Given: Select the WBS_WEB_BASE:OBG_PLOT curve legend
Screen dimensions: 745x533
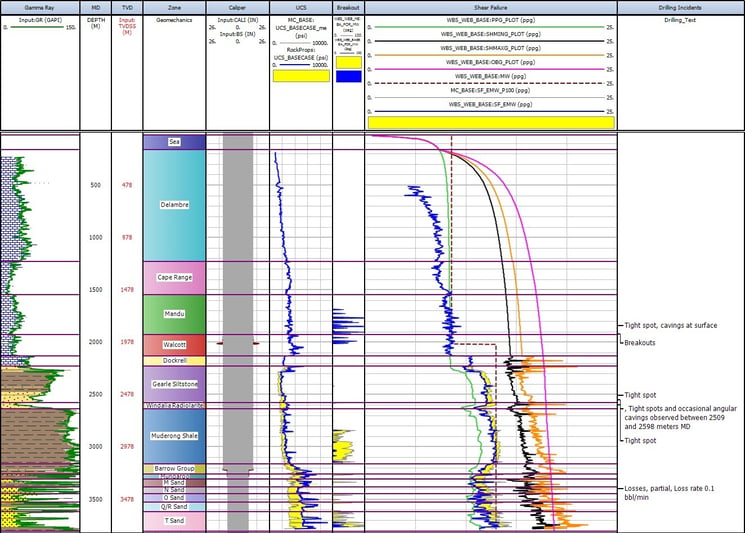Looking at the screenshot, I should point(491,66).
